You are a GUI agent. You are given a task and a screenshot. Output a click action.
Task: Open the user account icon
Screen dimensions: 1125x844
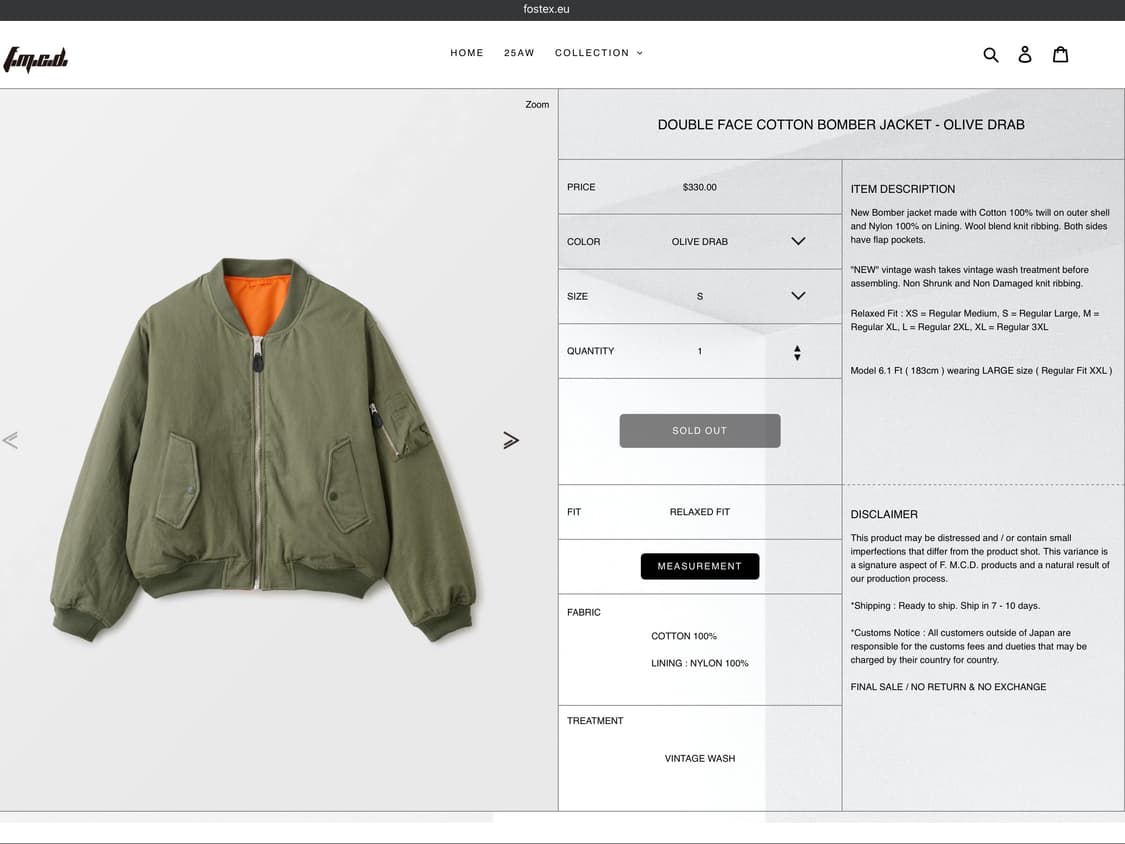pyautogui.click(x=1024, y=54)
